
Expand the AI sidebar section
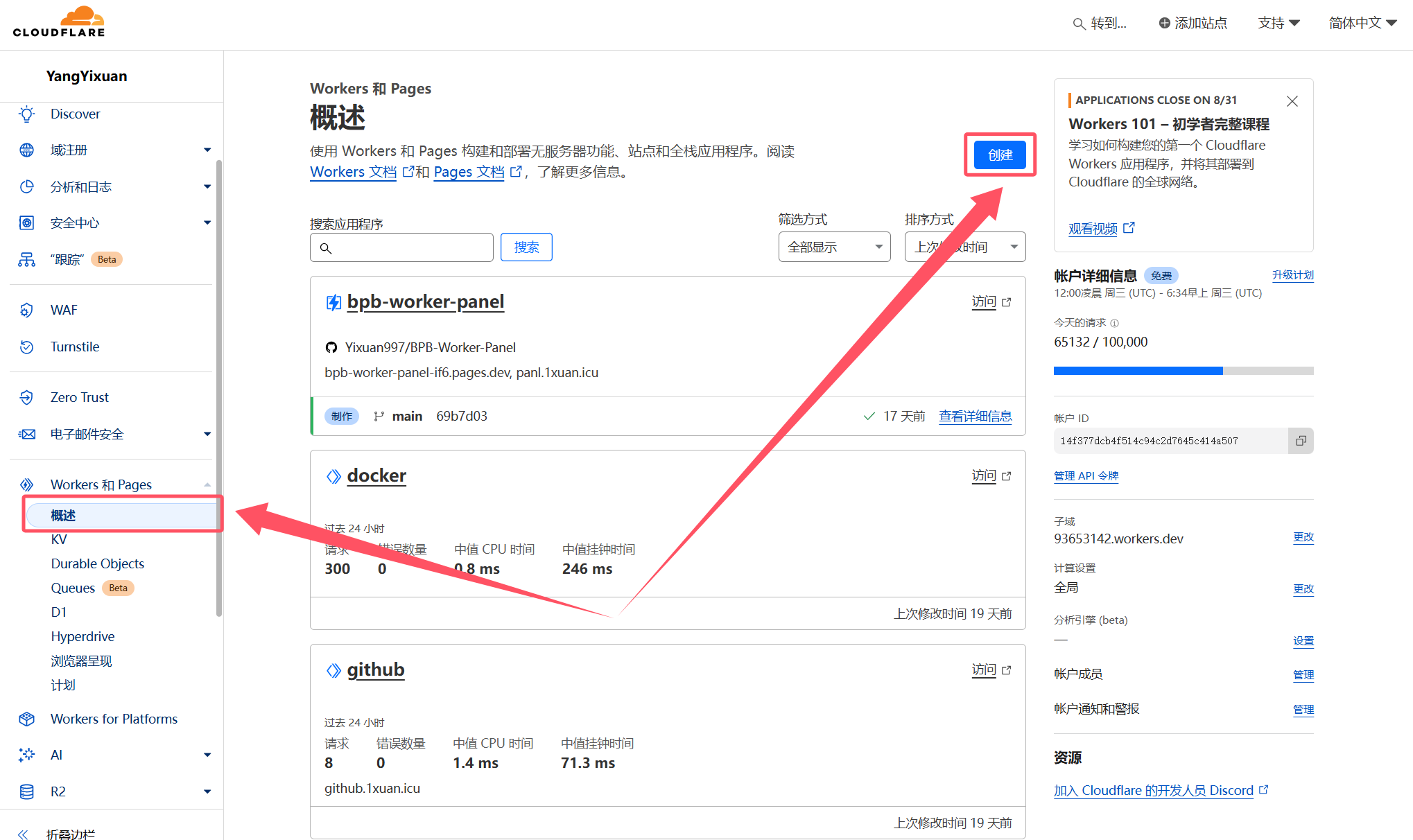click(x=207, y=755)
